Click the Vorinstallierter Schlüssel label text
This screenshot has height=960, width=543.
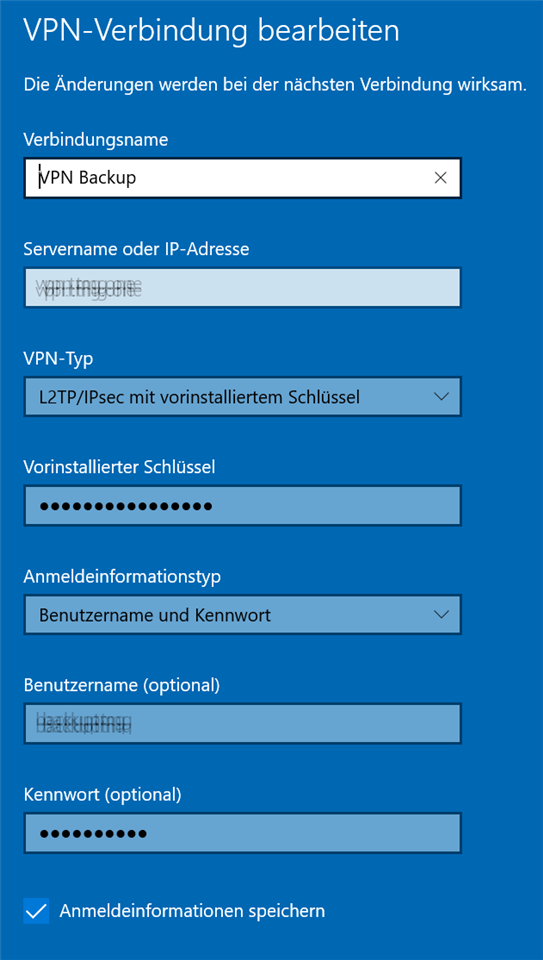point(119,468)
